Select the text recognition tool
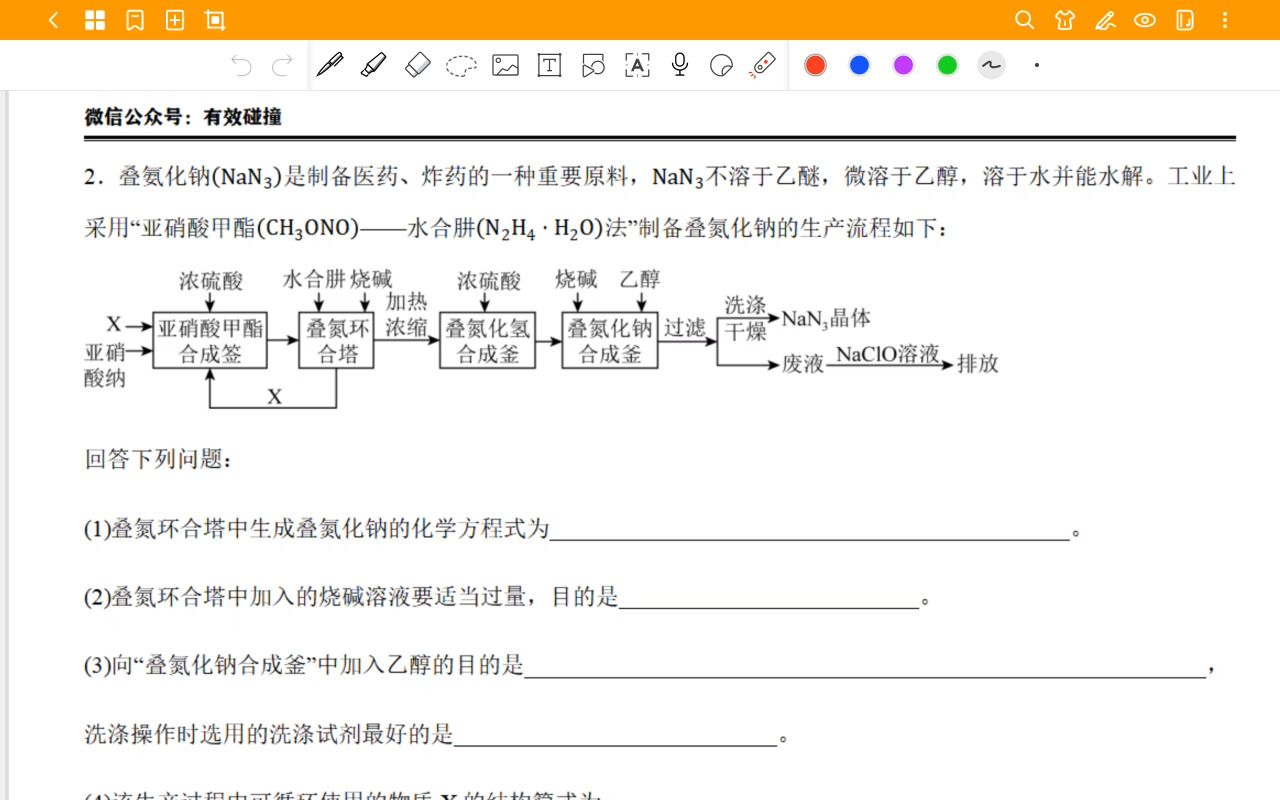The image size is (1280, 800). (637, 66)
